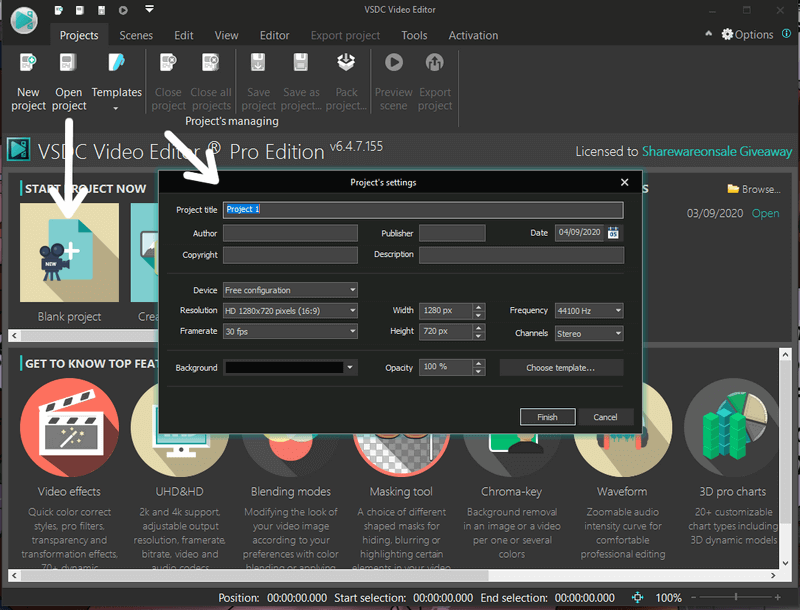Click the zoom in plus in status bar
The image size is (800, 610).
click(x=777, y=597)
